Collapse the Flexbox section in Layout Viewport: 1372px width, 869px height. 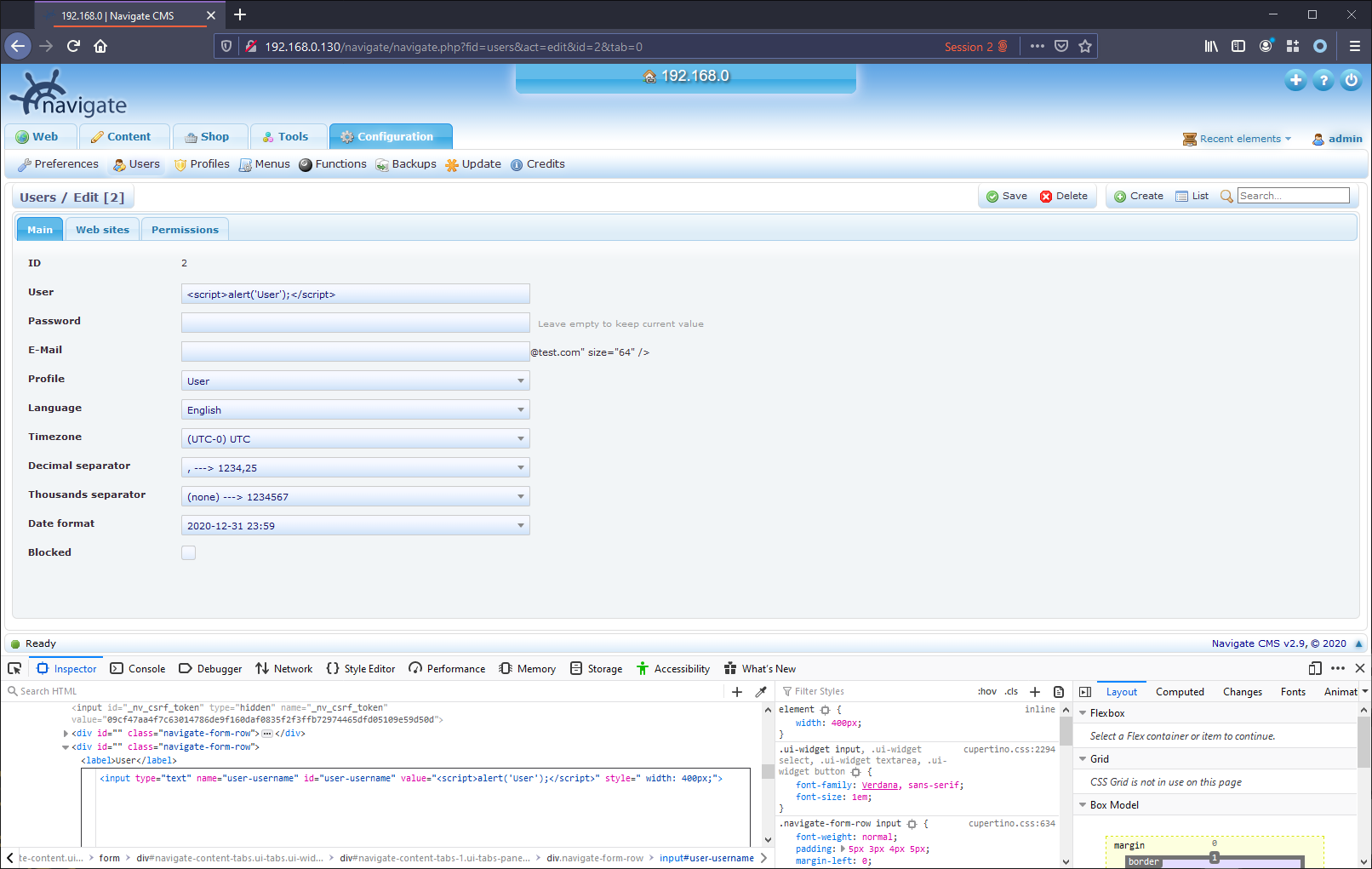pyautogui.click(x=1083, y=713)
